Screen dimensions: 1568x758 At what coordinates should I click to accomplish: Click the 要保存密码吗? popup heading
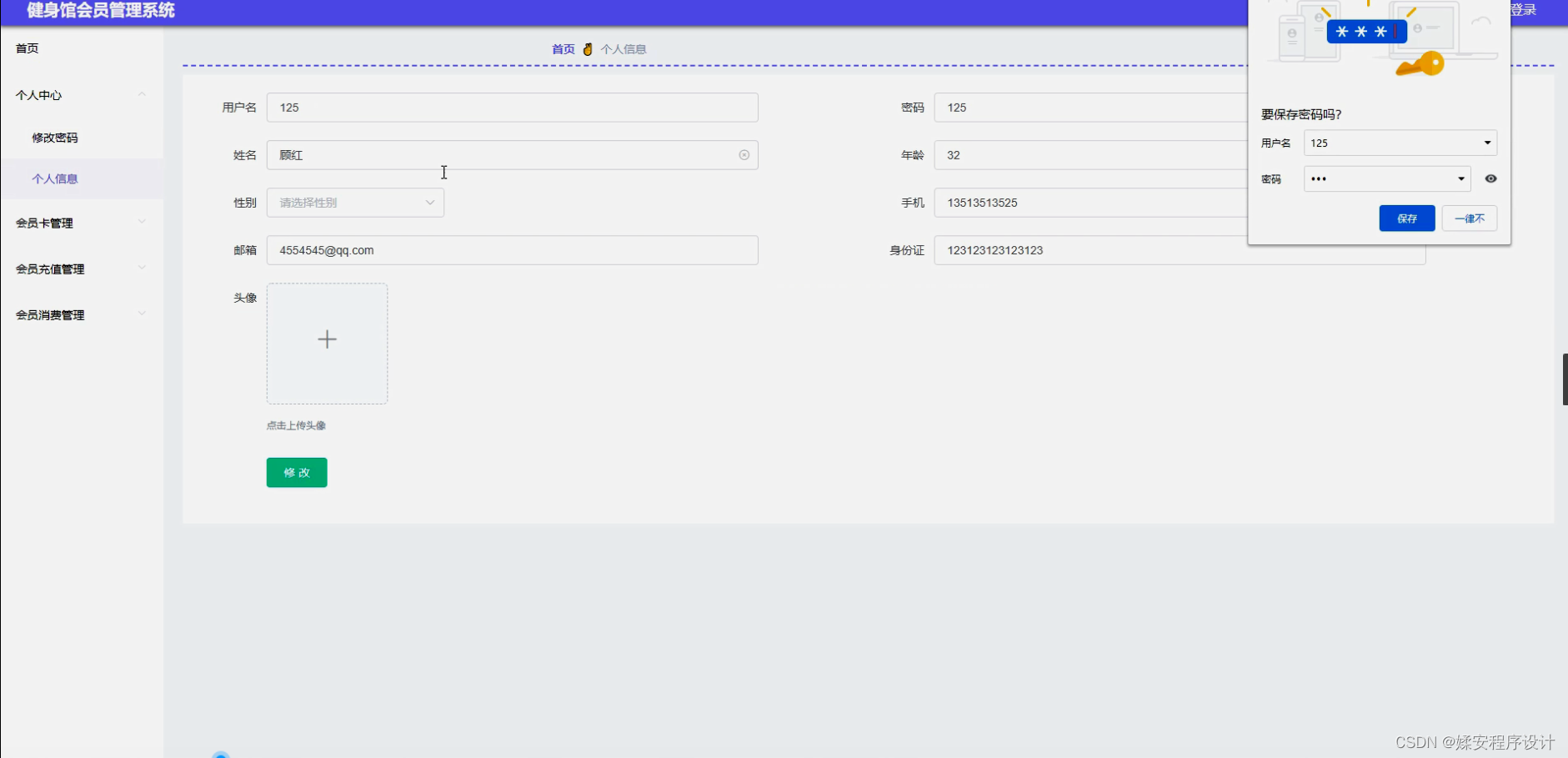(1301, 114)
